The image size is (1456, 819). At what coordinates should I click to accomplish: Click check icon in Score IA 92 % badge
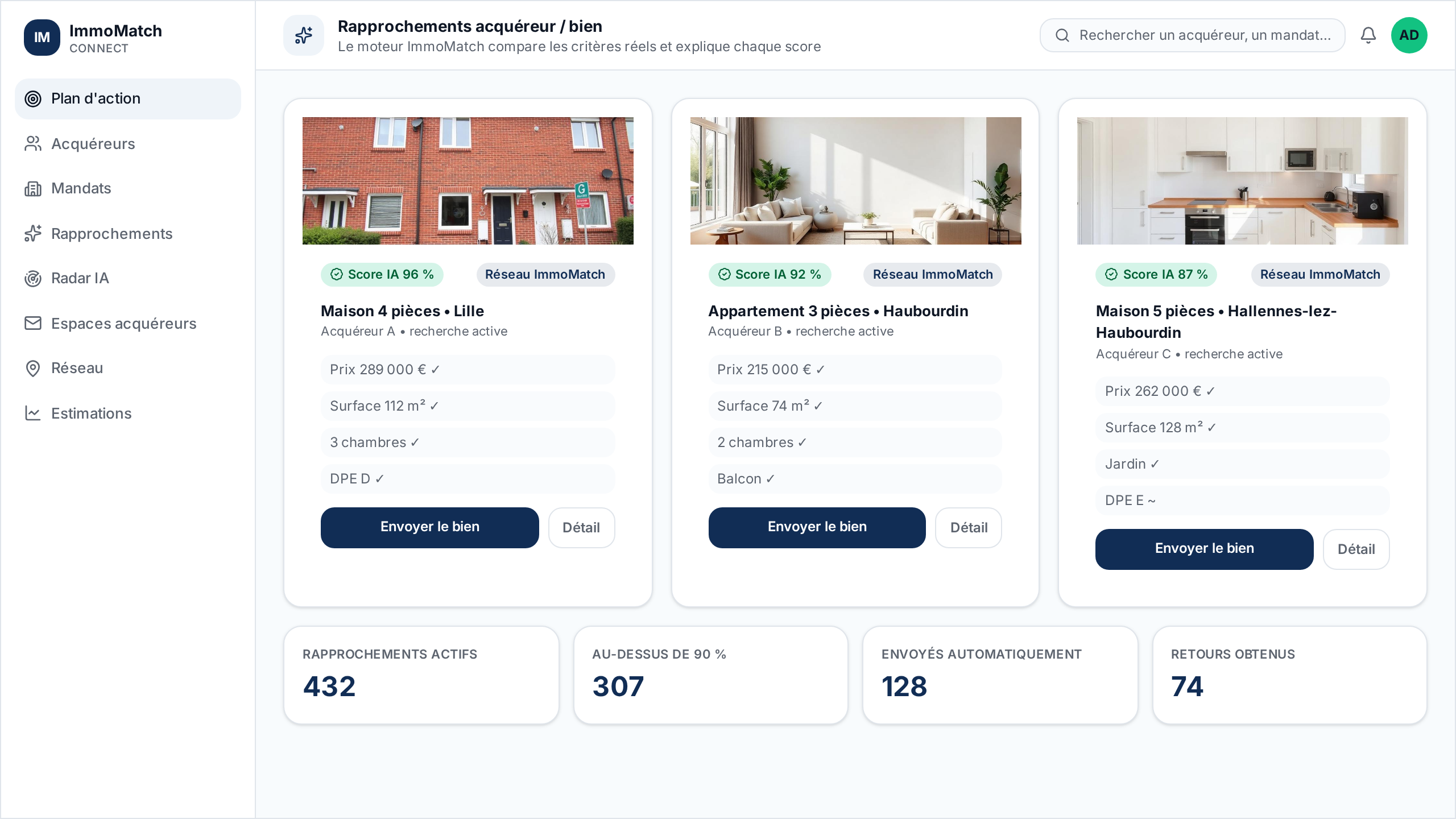[725, 275]
